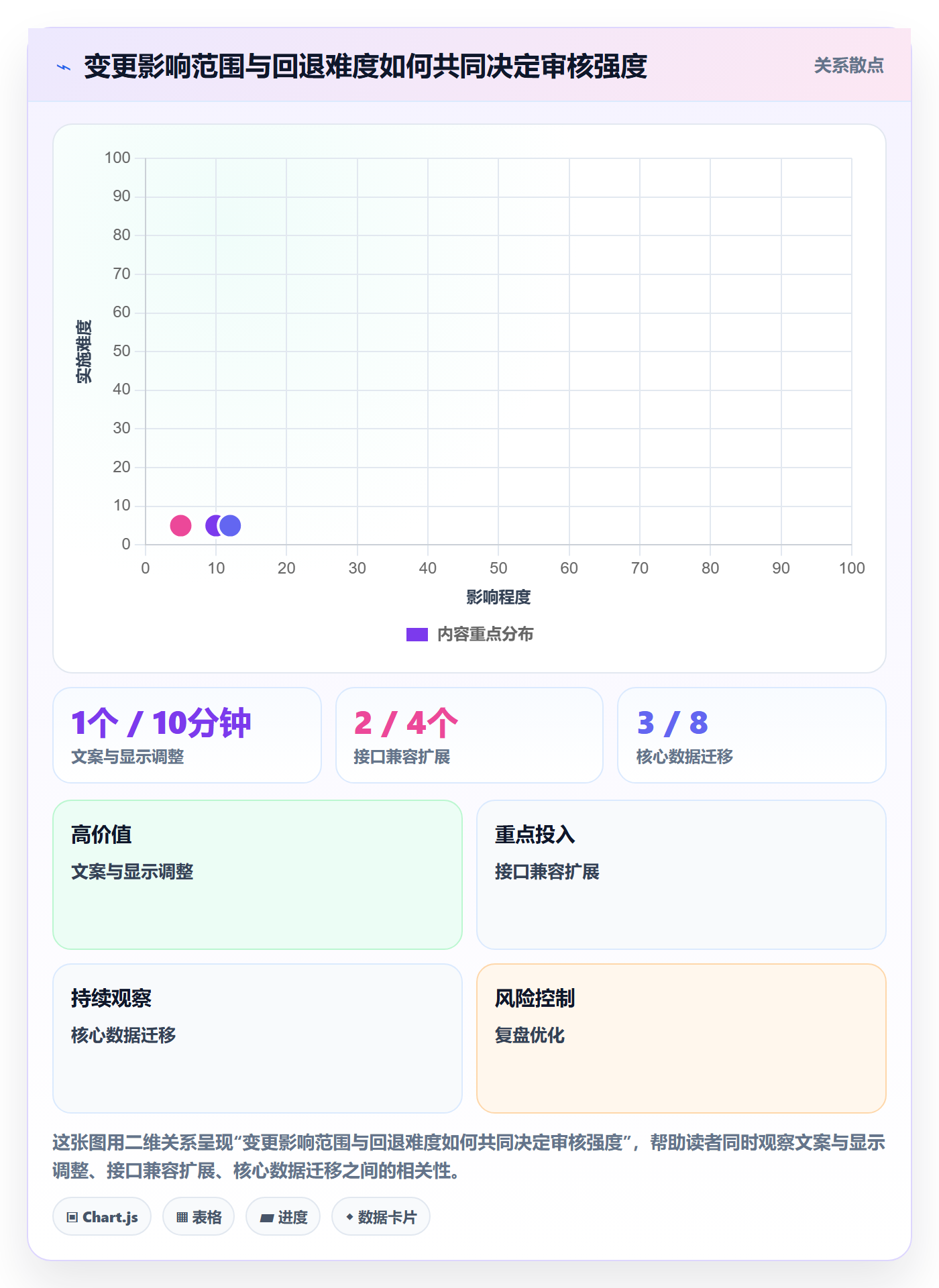
Task: Click the purple legend color swatch
Action: click(417, 635)
